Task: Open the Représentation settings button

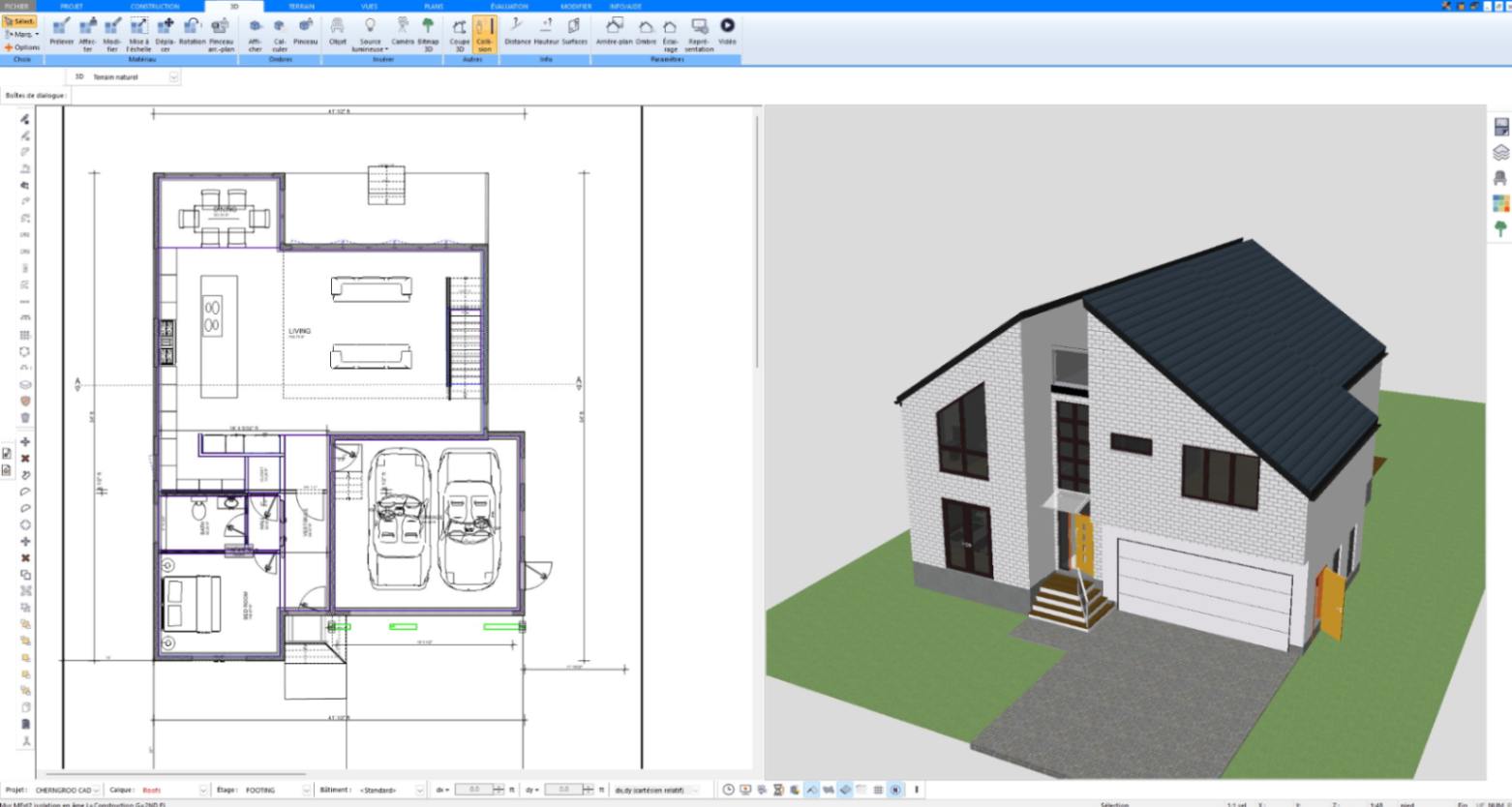Action: [x=699, y=33]
